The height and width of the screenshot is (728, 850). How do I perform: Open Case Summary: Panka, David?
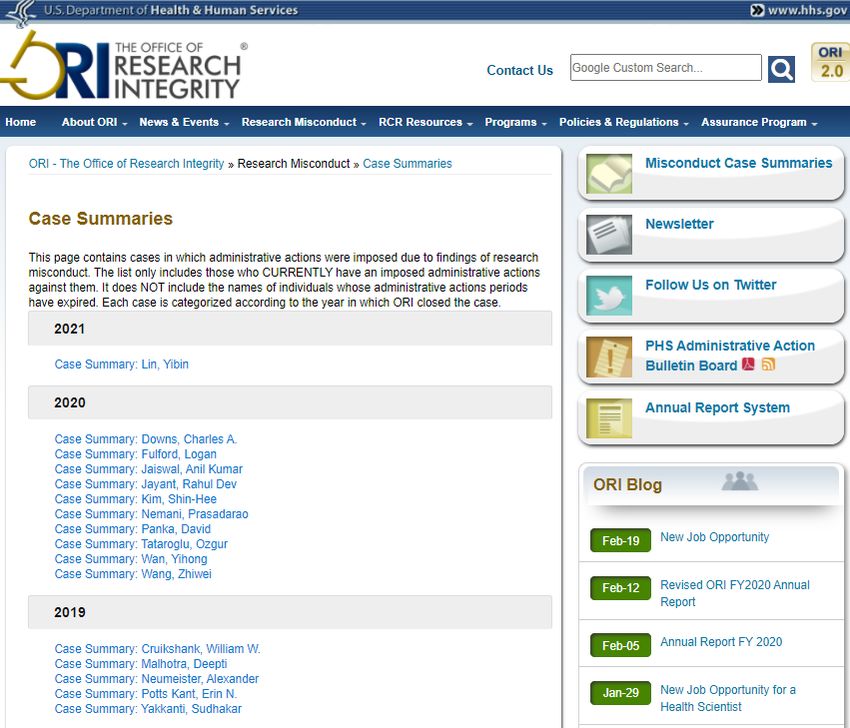(132, 529)
